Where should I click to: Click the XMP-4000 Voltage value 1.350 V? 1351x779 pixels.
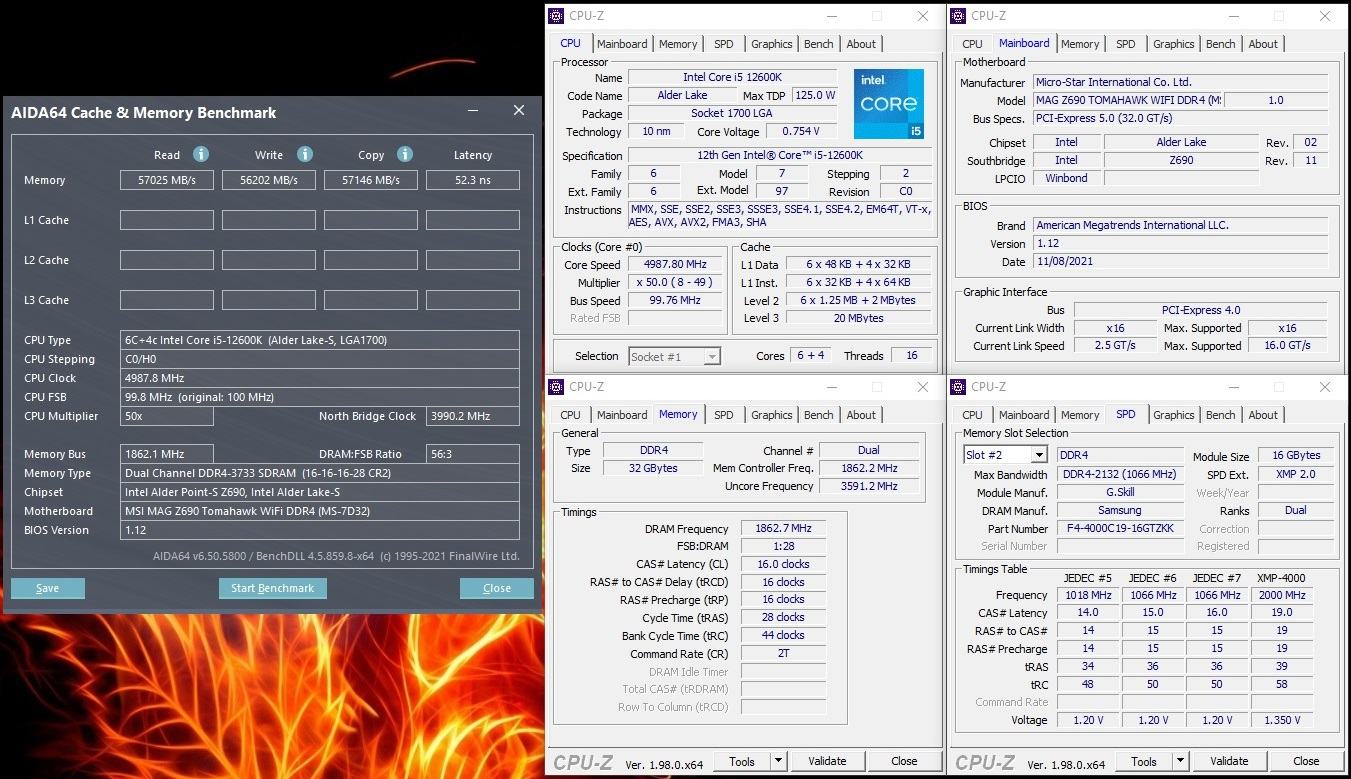[x=1282, y=720]
